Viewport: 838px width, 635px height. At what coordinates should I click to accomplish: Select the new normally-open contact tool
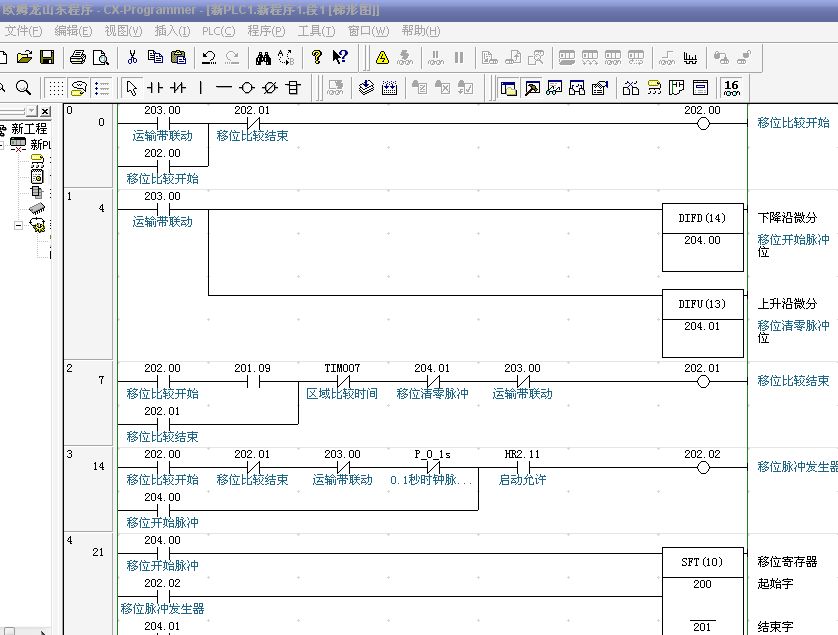pos(155,88)
